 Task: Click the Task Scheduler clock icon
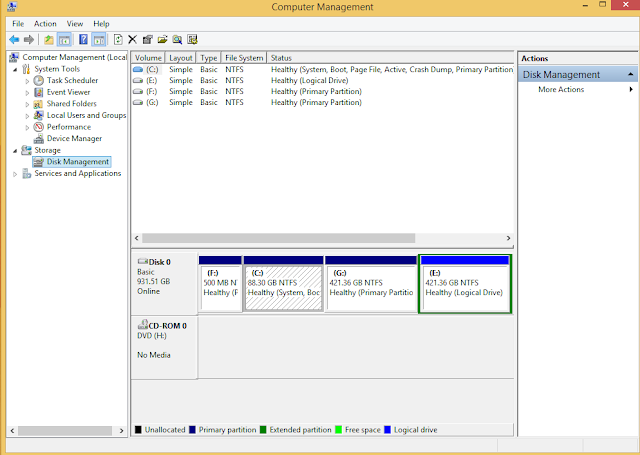click(38, 80)
